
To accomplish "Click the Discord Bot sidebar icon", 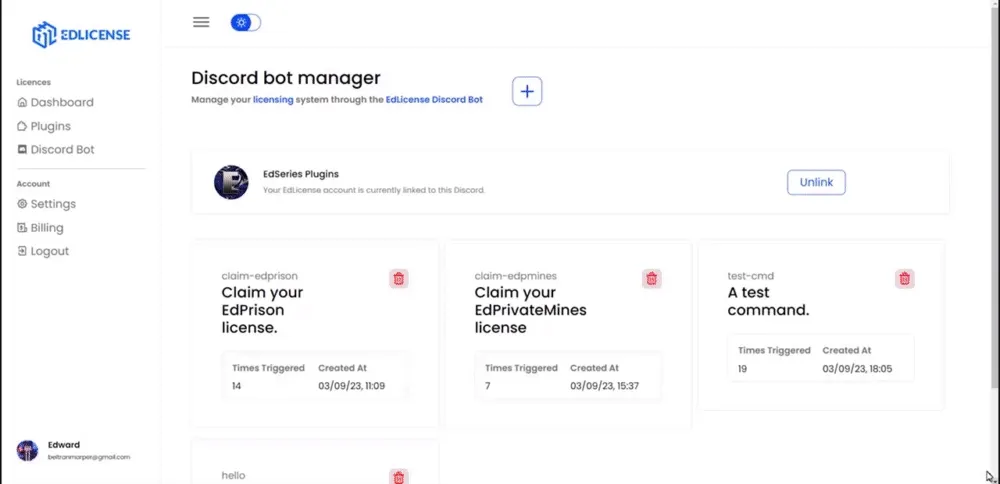I will [22, 150].
